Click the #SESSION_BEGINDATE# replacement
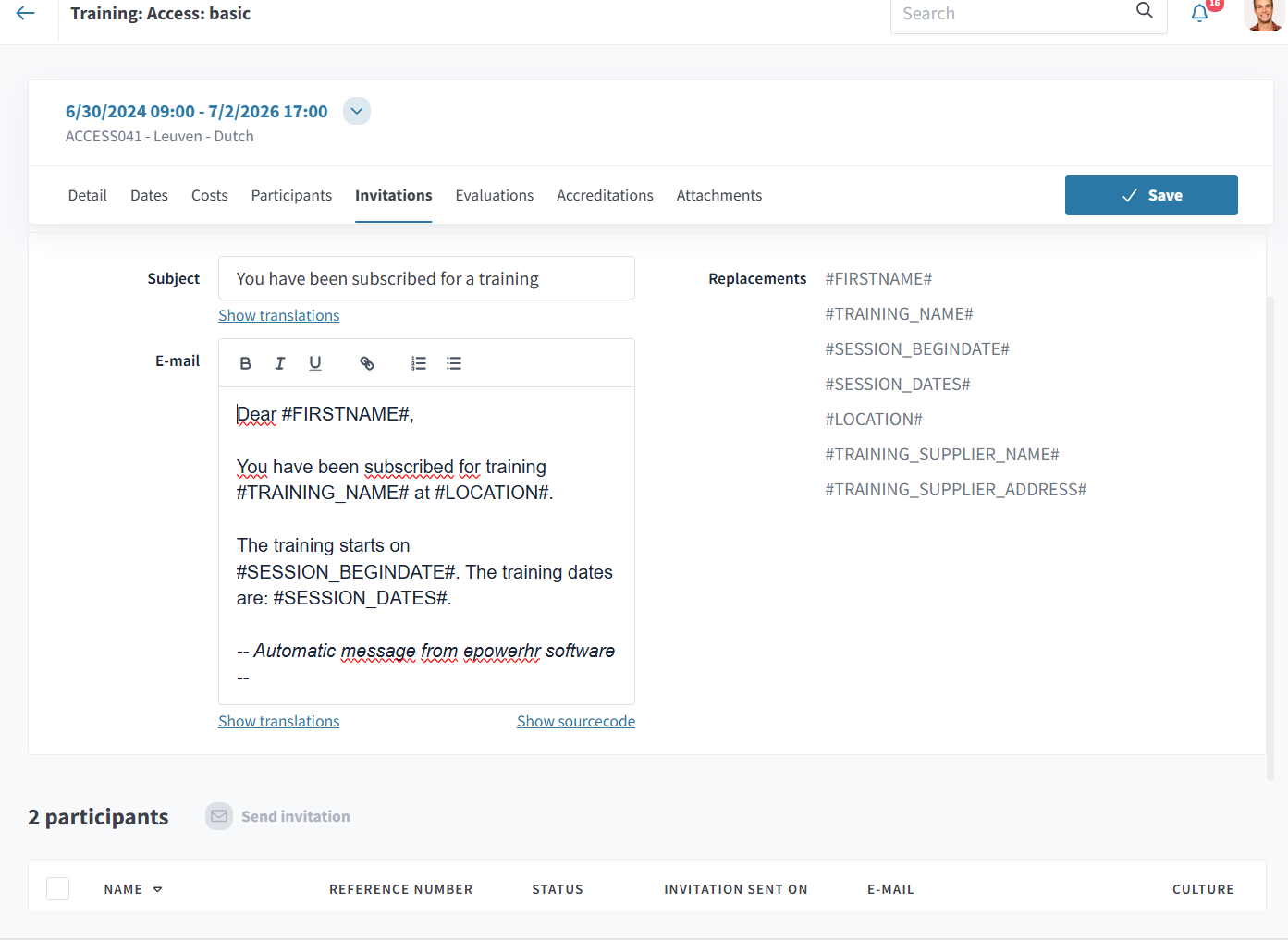This screenshot has height=940, width=1288. pyautogui.click(x=917, y=348)
